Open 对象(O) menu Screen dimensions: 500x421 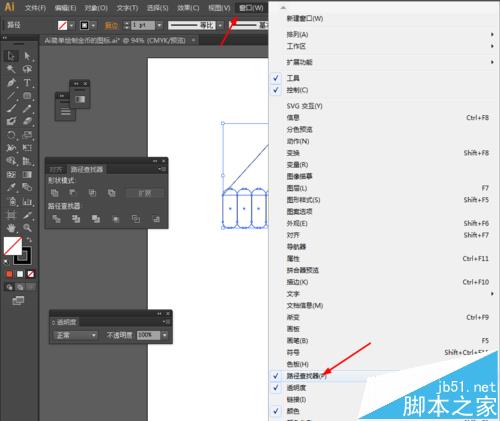[96, 8]
